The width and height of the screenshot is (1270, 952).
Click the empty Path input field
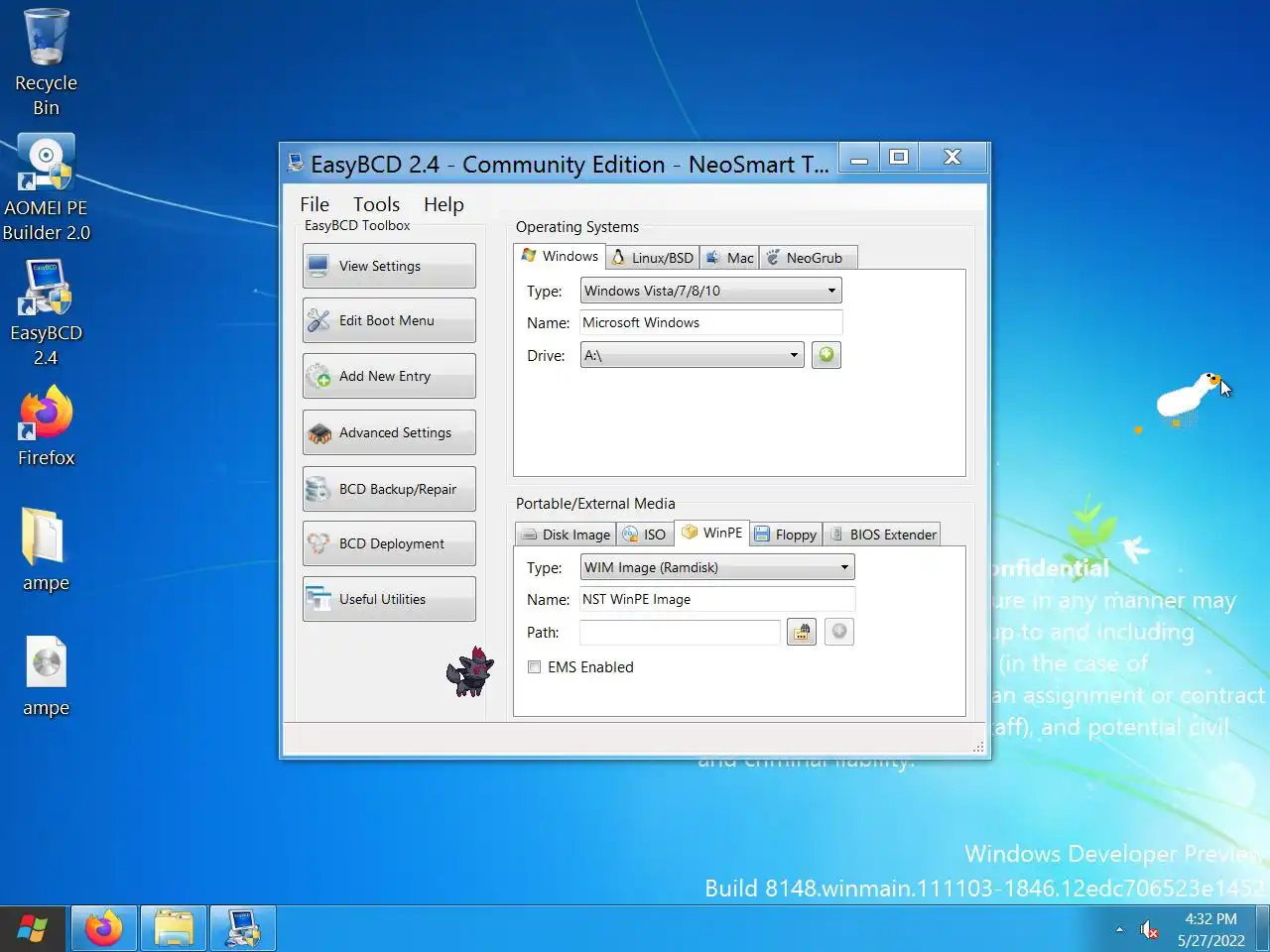coord(680,632)
